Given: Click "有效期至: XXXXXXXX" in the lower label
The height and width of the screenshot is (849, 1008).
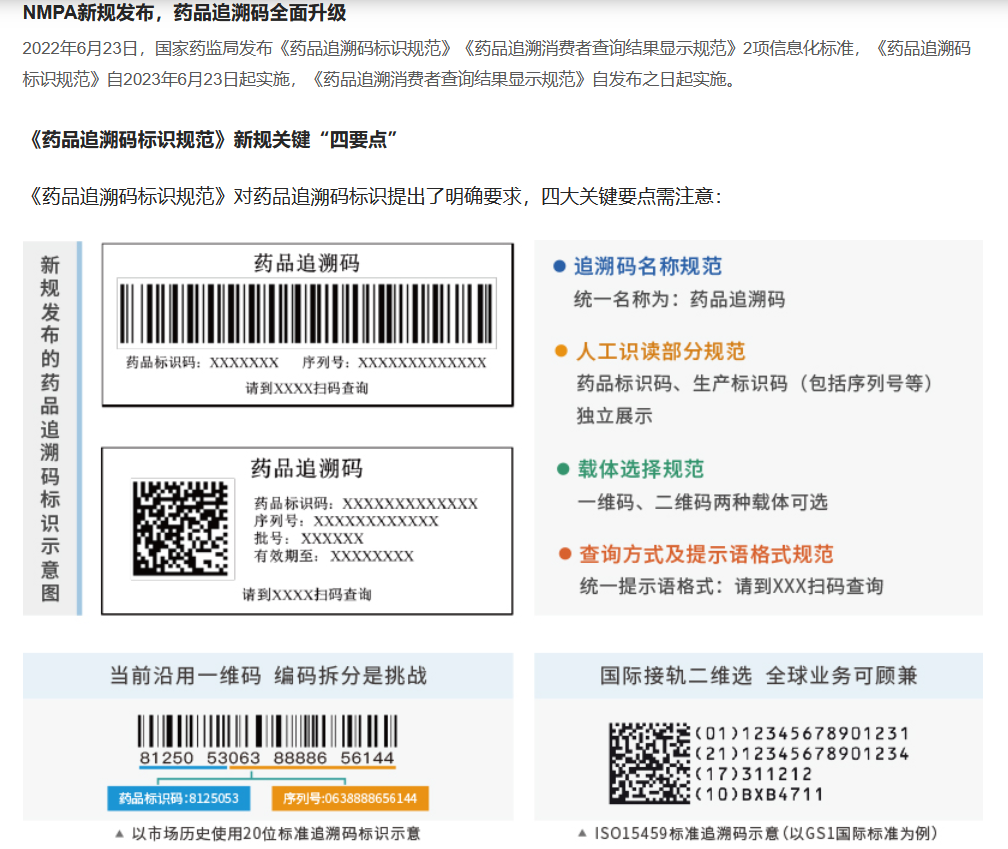Looking at the screenshot, I should [334, 556].
